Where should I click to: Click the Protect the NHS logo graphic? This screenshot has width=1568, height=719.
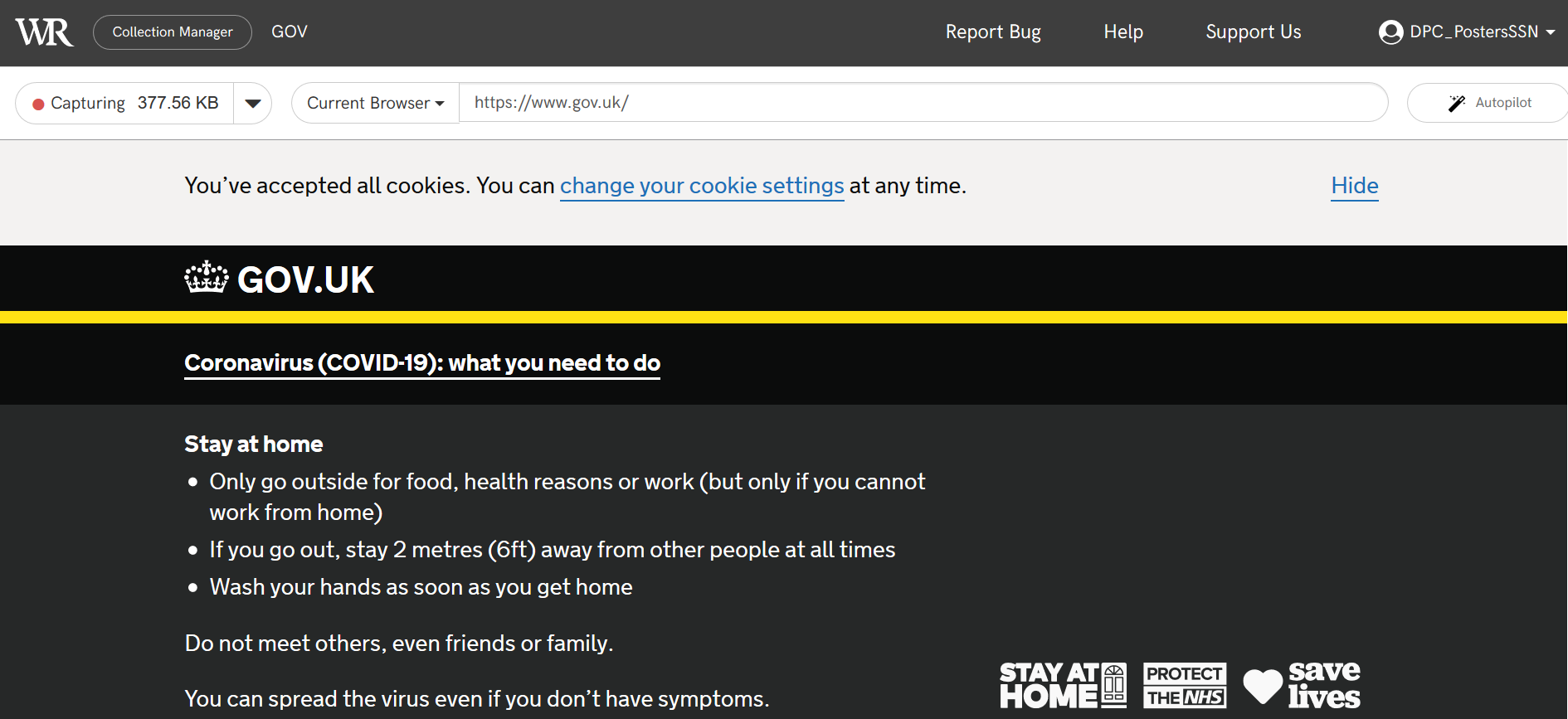1185,685
